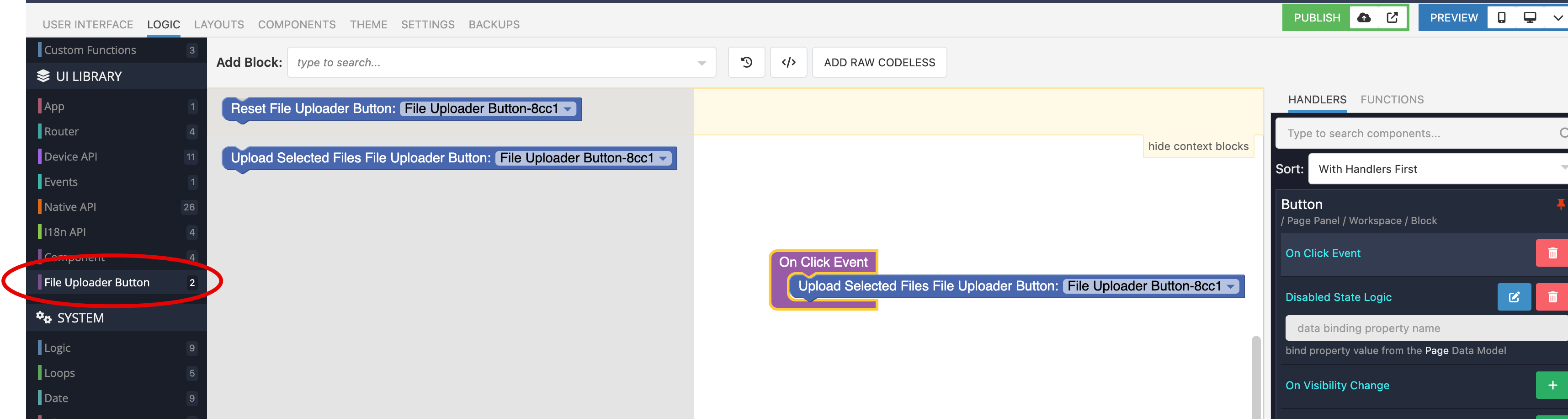Screen dimensions: 1568x419
Task: Click the Add Raw Codeless button
Action: (879, 62)
